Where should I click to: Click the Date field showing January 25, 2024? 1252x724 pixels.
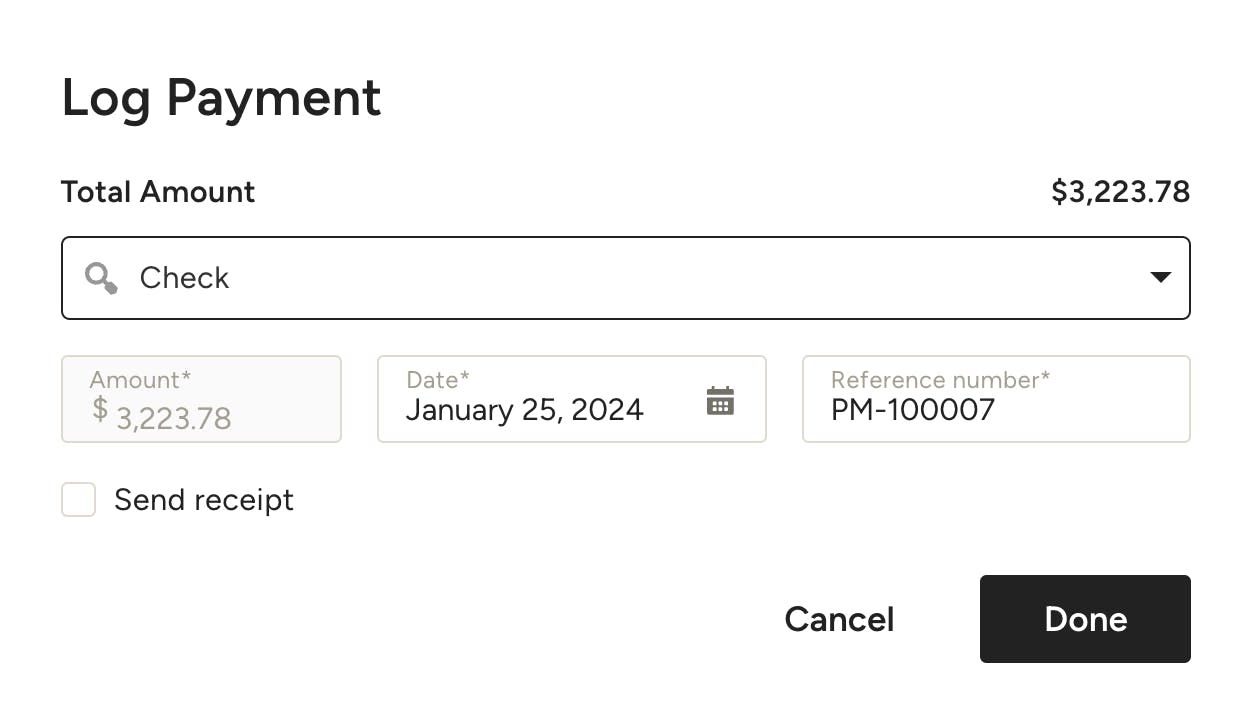coord(525,410)
